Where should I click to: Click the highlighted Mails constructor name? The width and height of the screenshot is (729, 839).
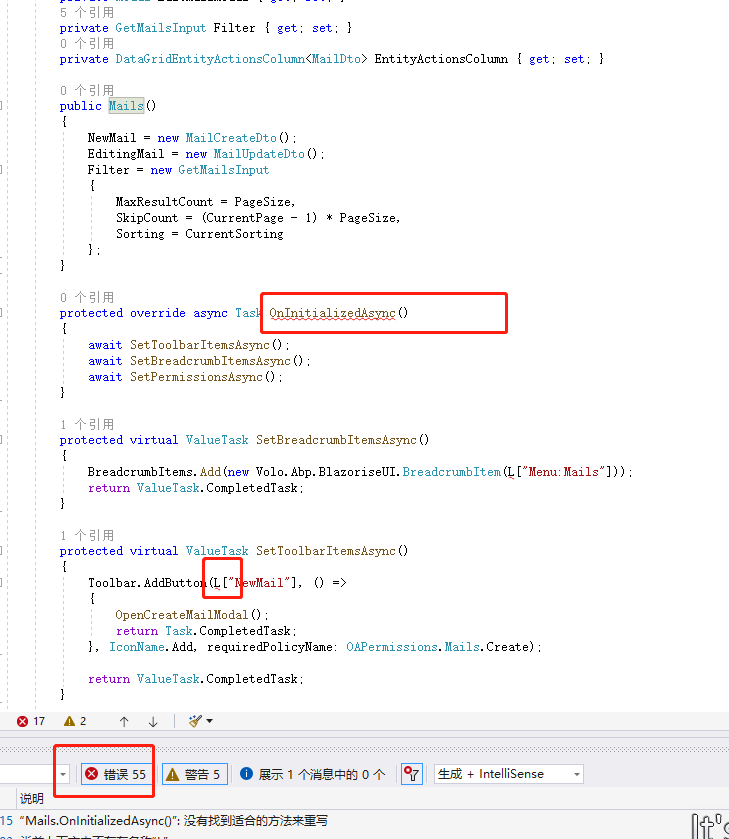[126, 106]
